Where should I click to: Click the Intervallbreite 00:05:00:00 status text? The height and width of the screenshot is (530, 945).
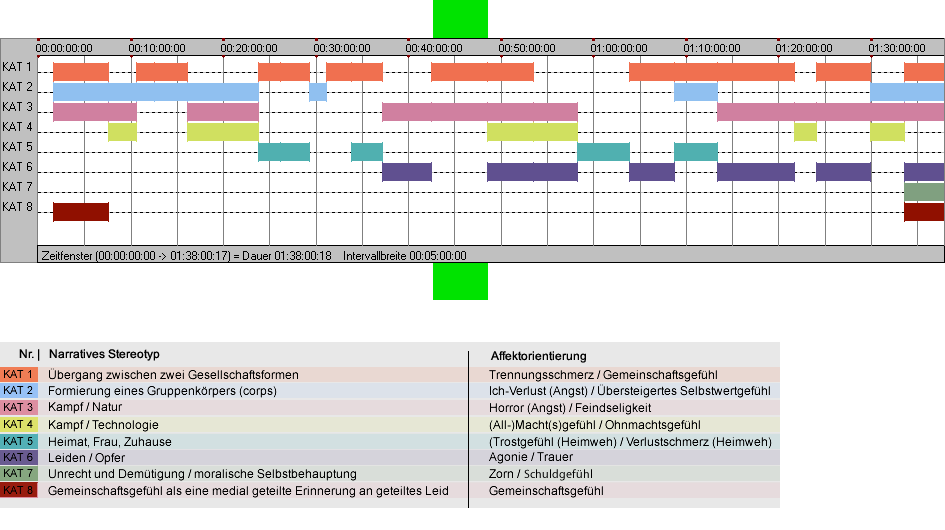click(x=405, y=256)
